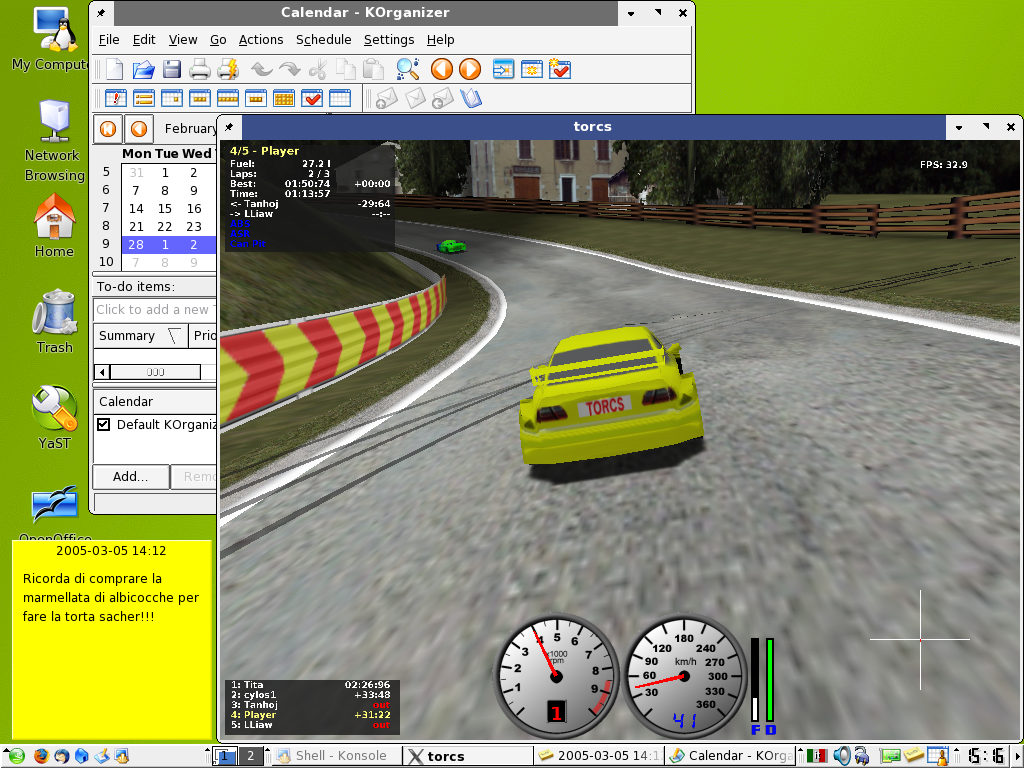The height and width of the screenshot is (768, 1024).
Task: Switch to Shell - Konsole taskbar button
Action: point(335,756)
